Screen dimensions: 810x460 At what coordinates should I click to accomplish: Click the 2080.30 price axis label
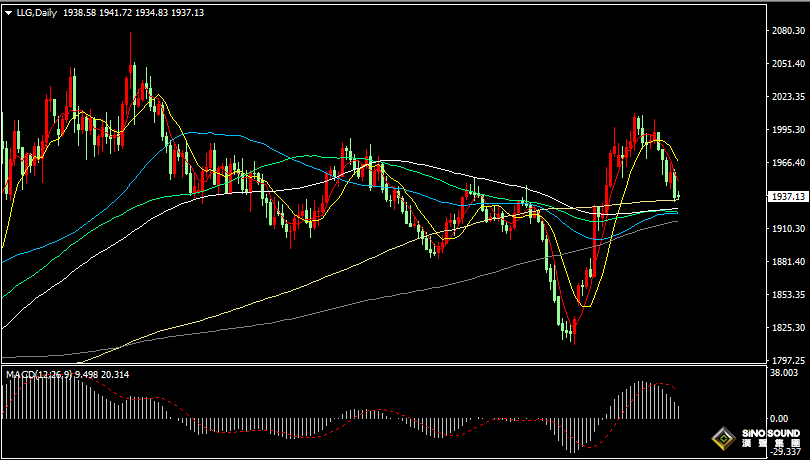point(790,31)
